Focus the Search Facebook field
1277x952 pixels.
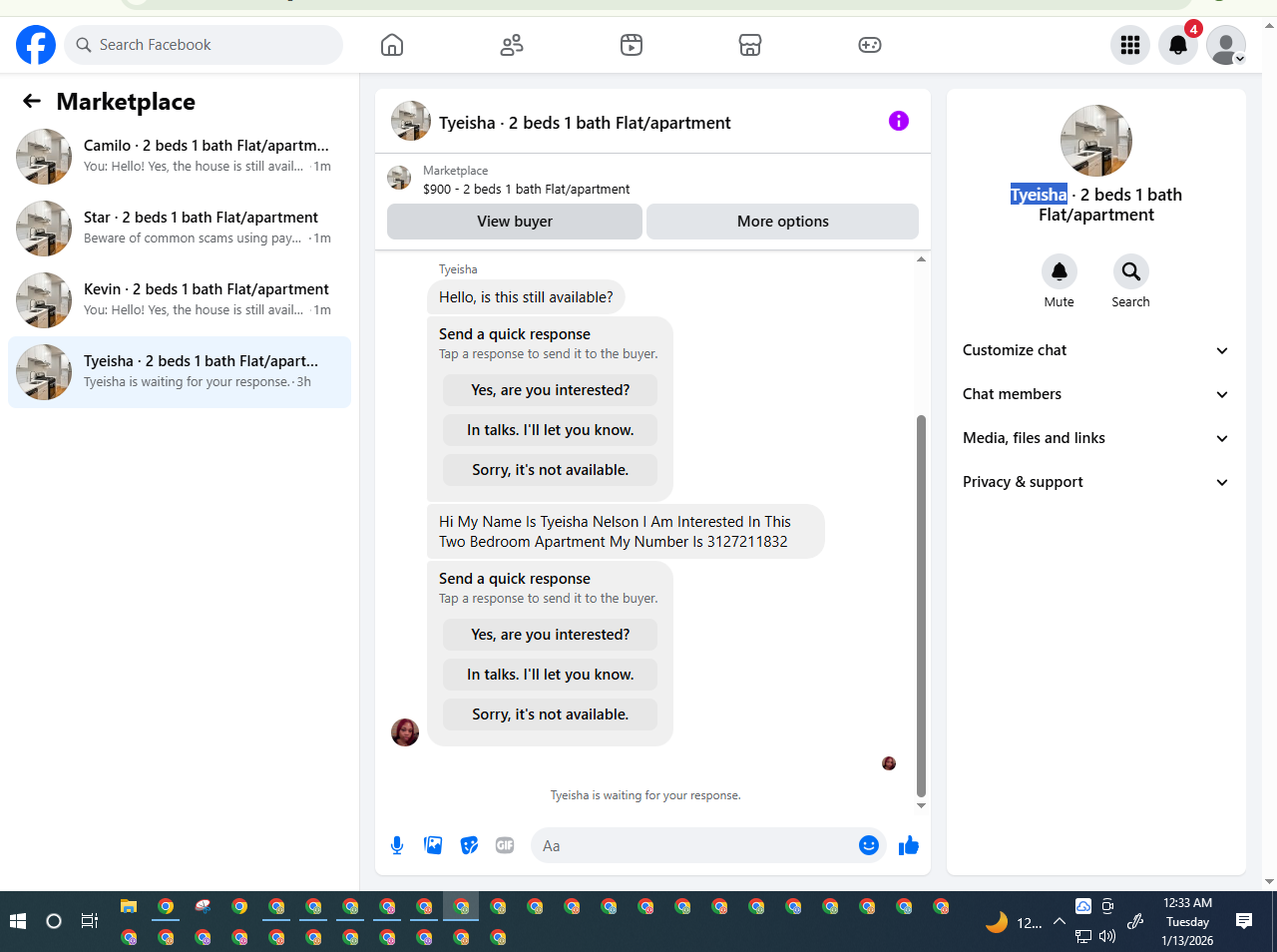pyautogui.click(x=204, y=45)
